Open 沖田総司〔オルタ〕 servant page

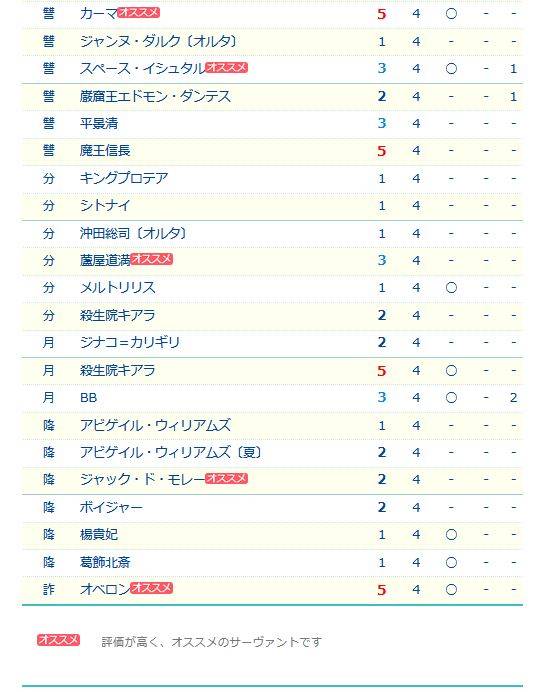(134, 233)
